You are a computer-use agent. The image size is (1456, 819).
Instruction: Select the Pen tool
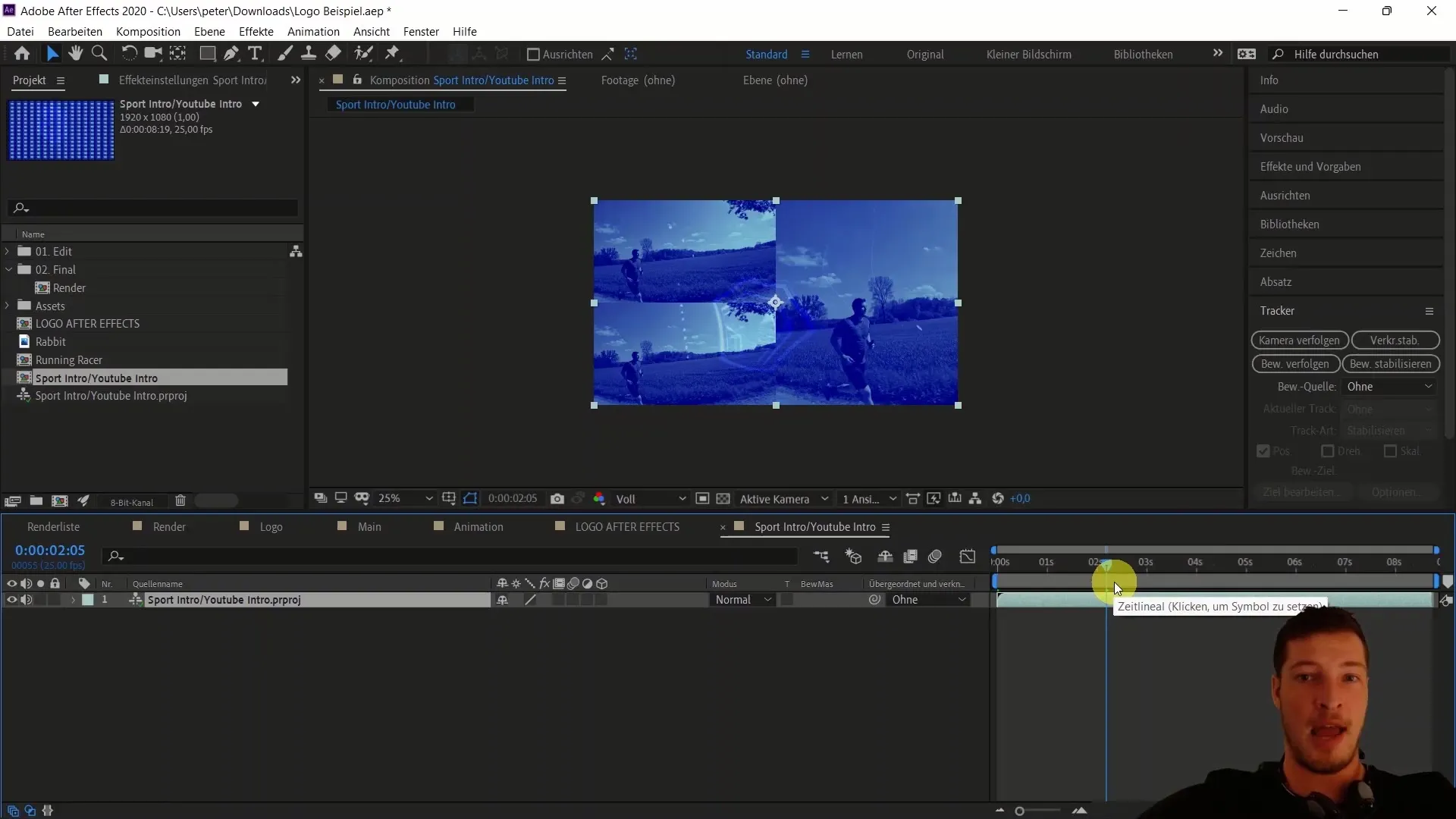231,54
